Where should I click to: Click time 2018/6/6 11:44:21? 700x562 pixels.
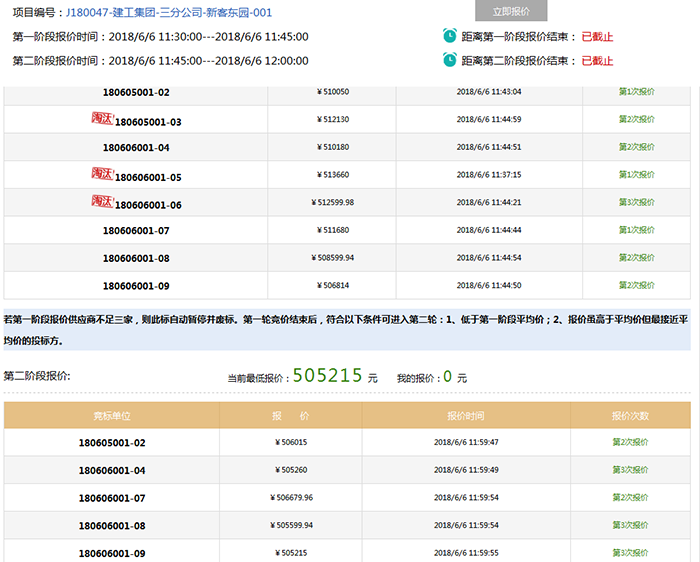pos(489,202)
